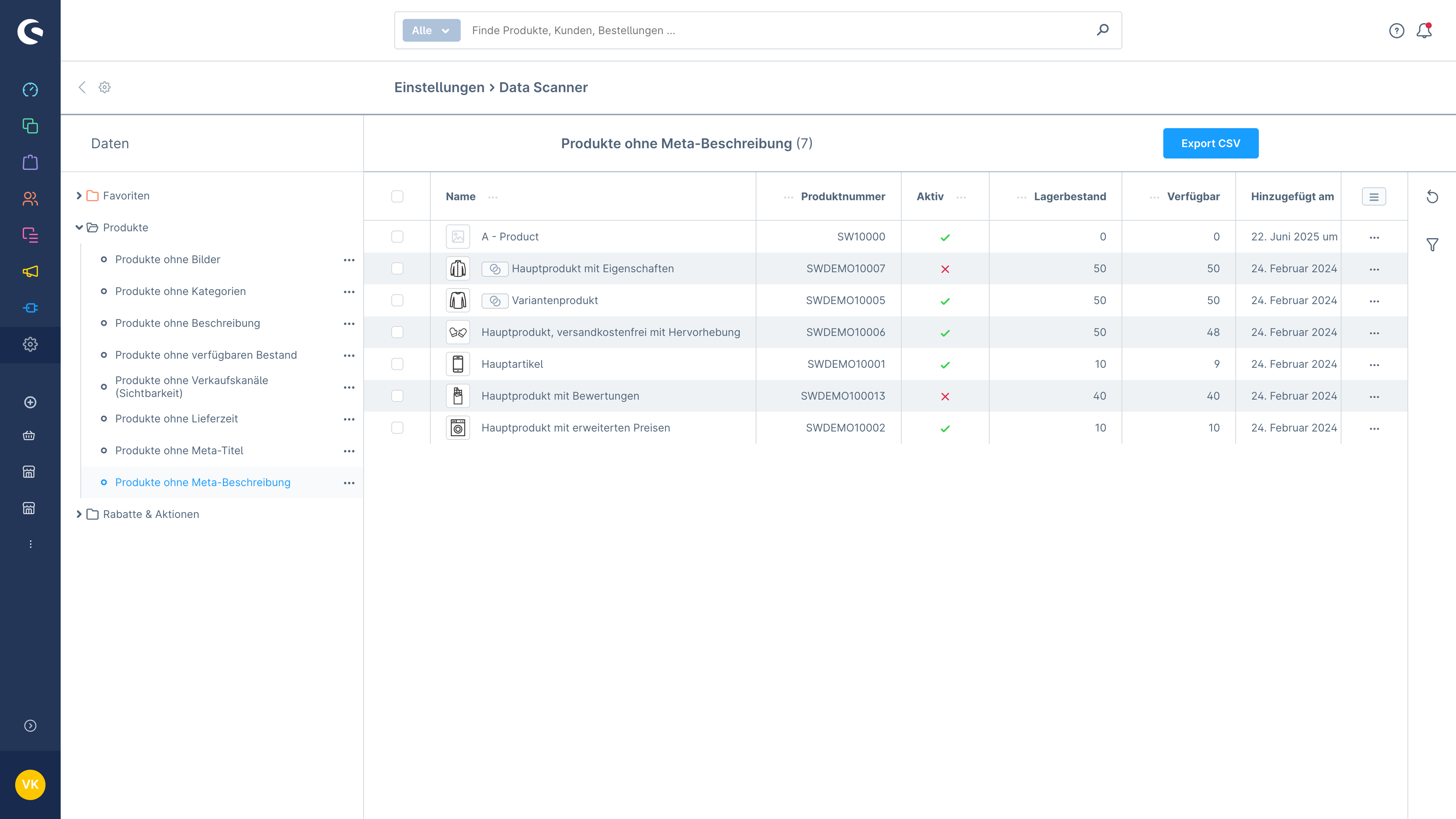Screen dimensions: 1456x819
Task: Collapse the Produkte folder
Action: click(78, 227)
